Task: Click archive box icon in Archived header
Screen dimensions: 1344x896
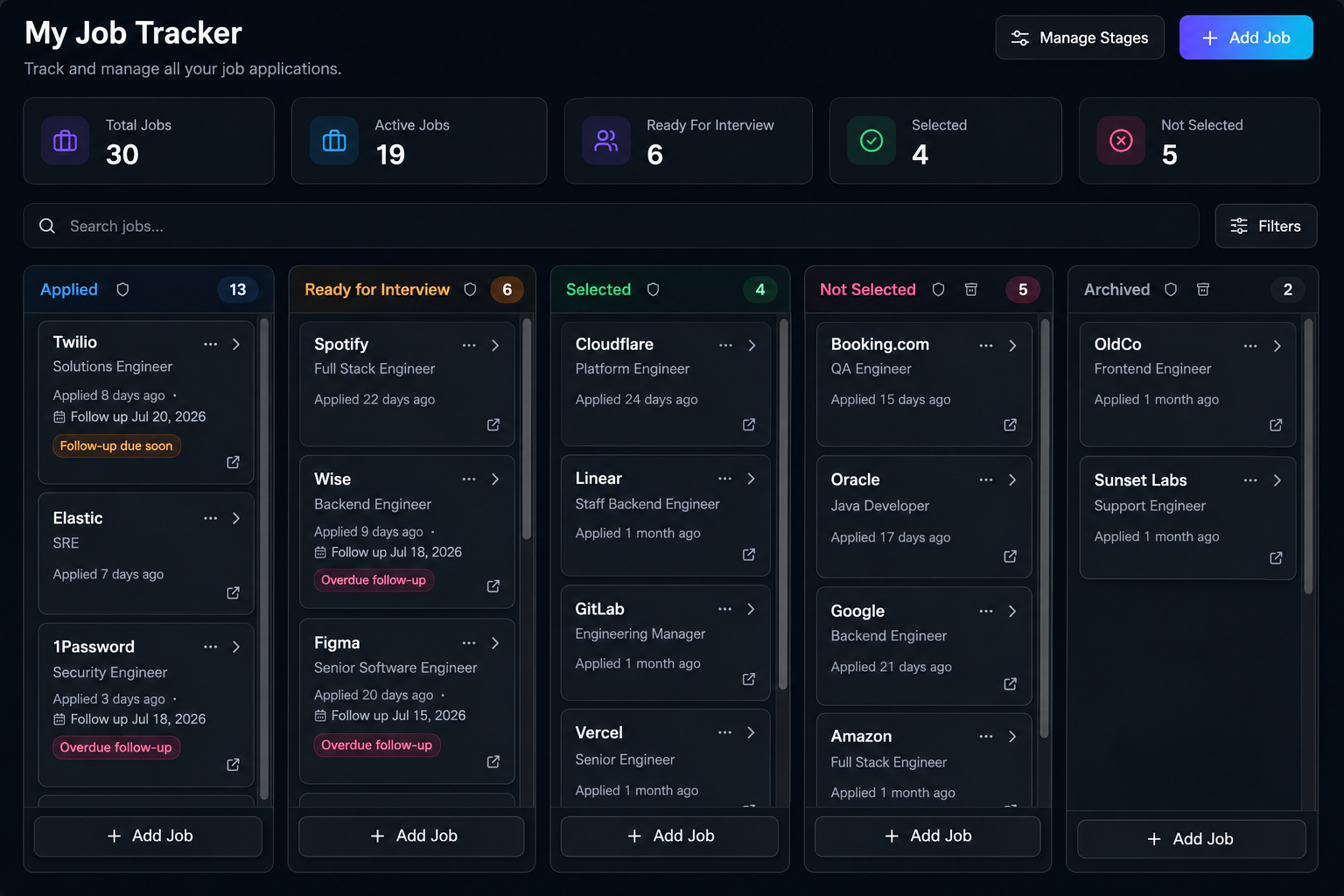Action: point(1203,290)
